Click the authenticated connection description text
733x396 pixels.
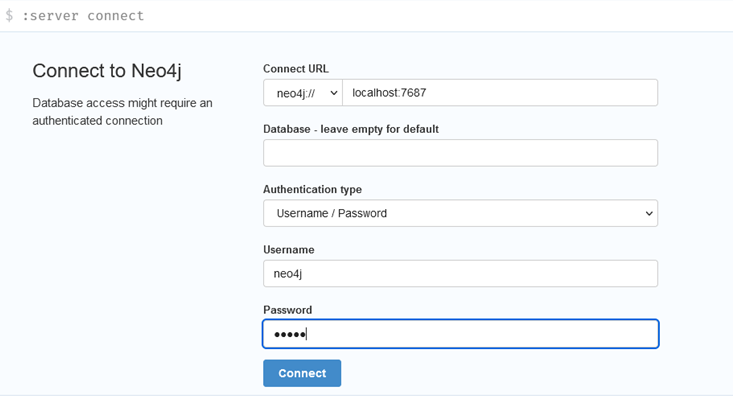(x=122, y=112)
